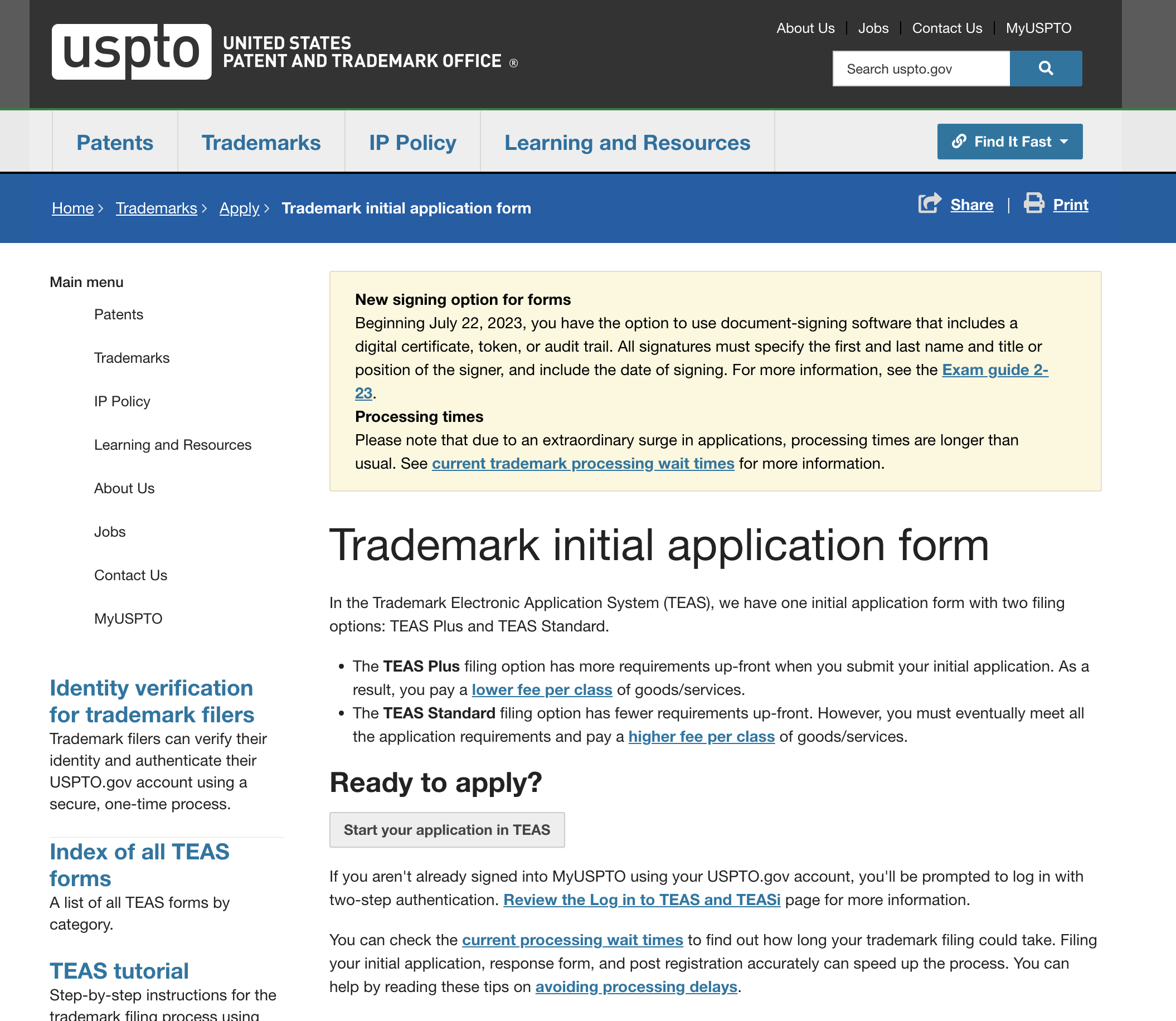Open the current trademark processing wait times link
Viewport: 1176px width, 1021px height.
582,462
